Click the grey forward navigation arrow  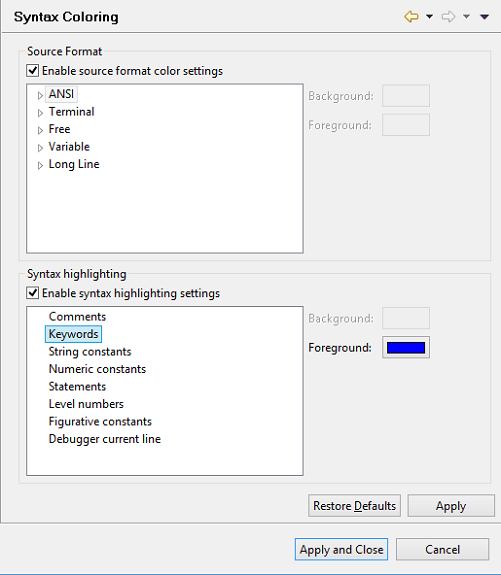coord(448,17)
